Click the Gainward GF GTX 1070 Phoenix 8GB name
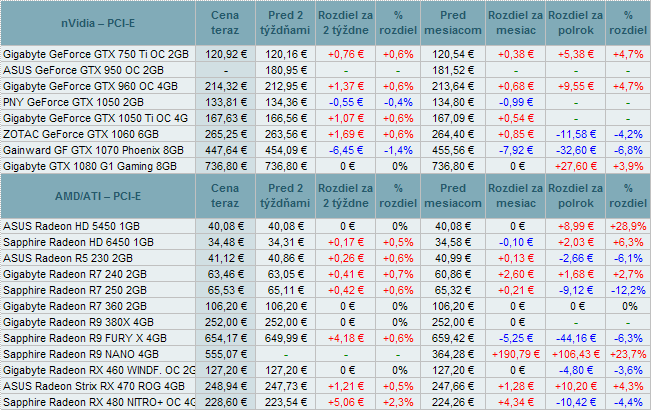Viewport: 651px width, 410px height. click(93, 150)
